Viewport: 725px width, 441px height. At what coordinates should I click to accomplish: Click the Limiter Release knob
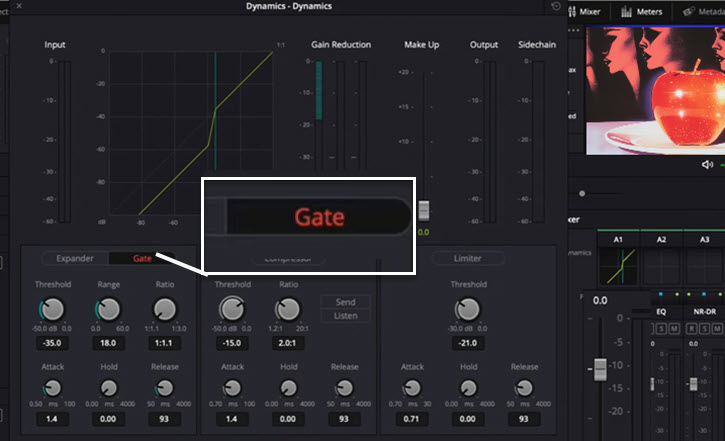coord(524,388)
